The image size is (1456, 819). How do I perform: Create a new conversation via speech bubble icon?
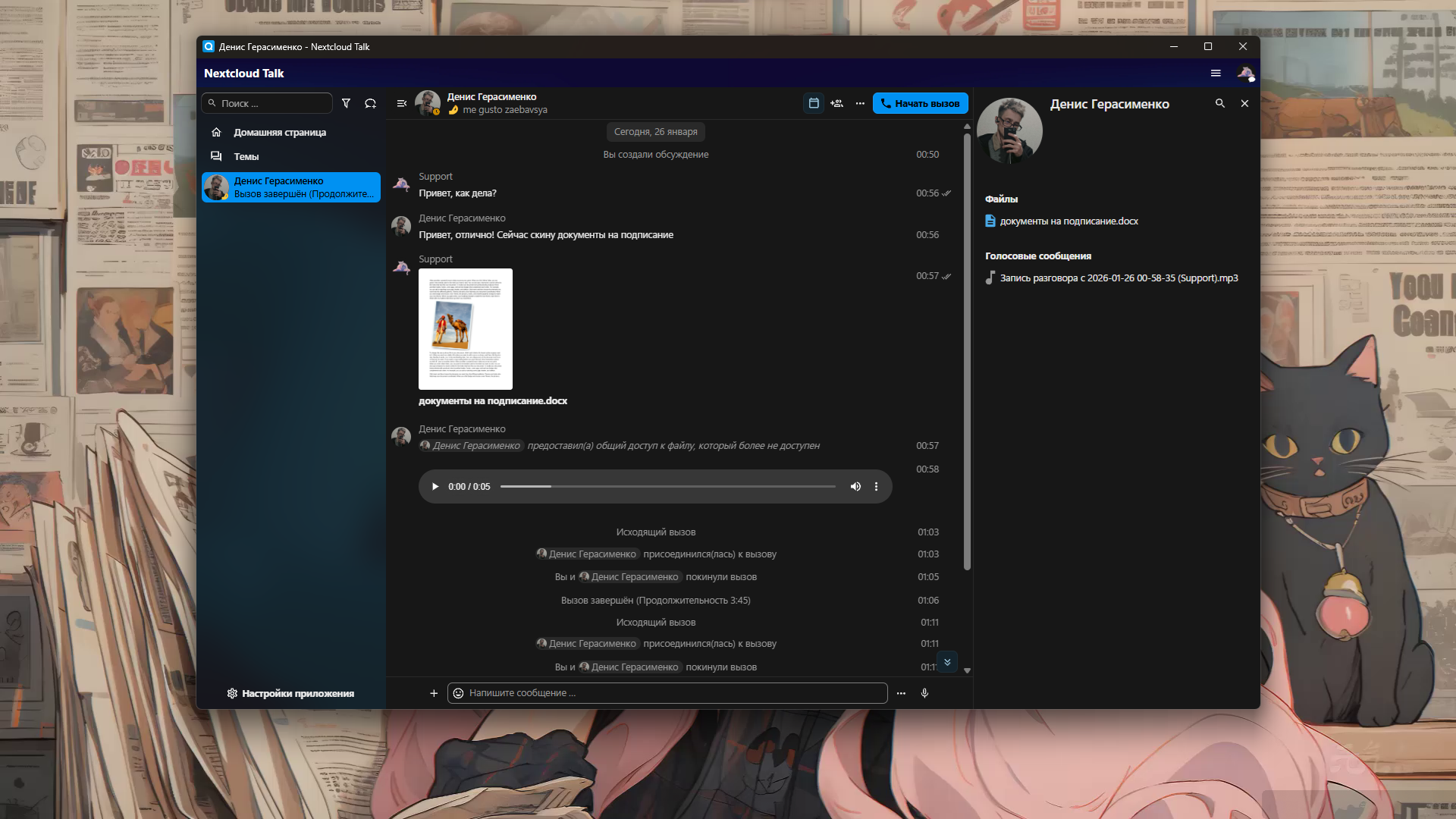click(x=371, y=103)
